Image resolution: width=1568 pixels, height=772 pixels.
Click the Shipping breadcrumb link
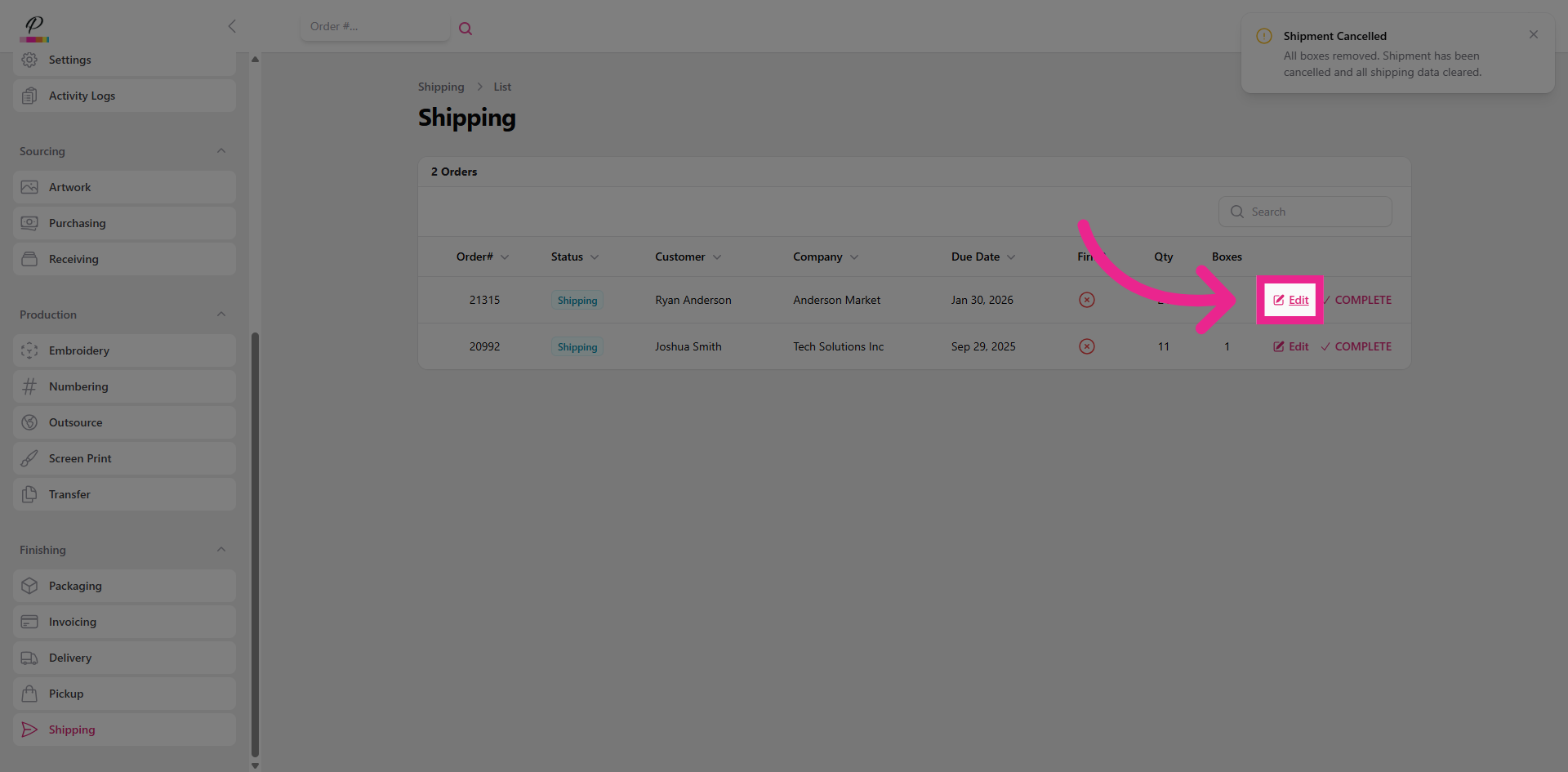(441, 87)
